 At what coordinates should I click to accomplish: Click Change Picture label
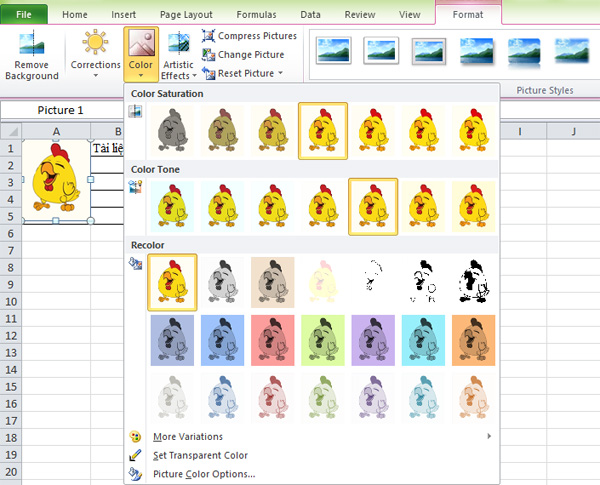click(251, 54)
